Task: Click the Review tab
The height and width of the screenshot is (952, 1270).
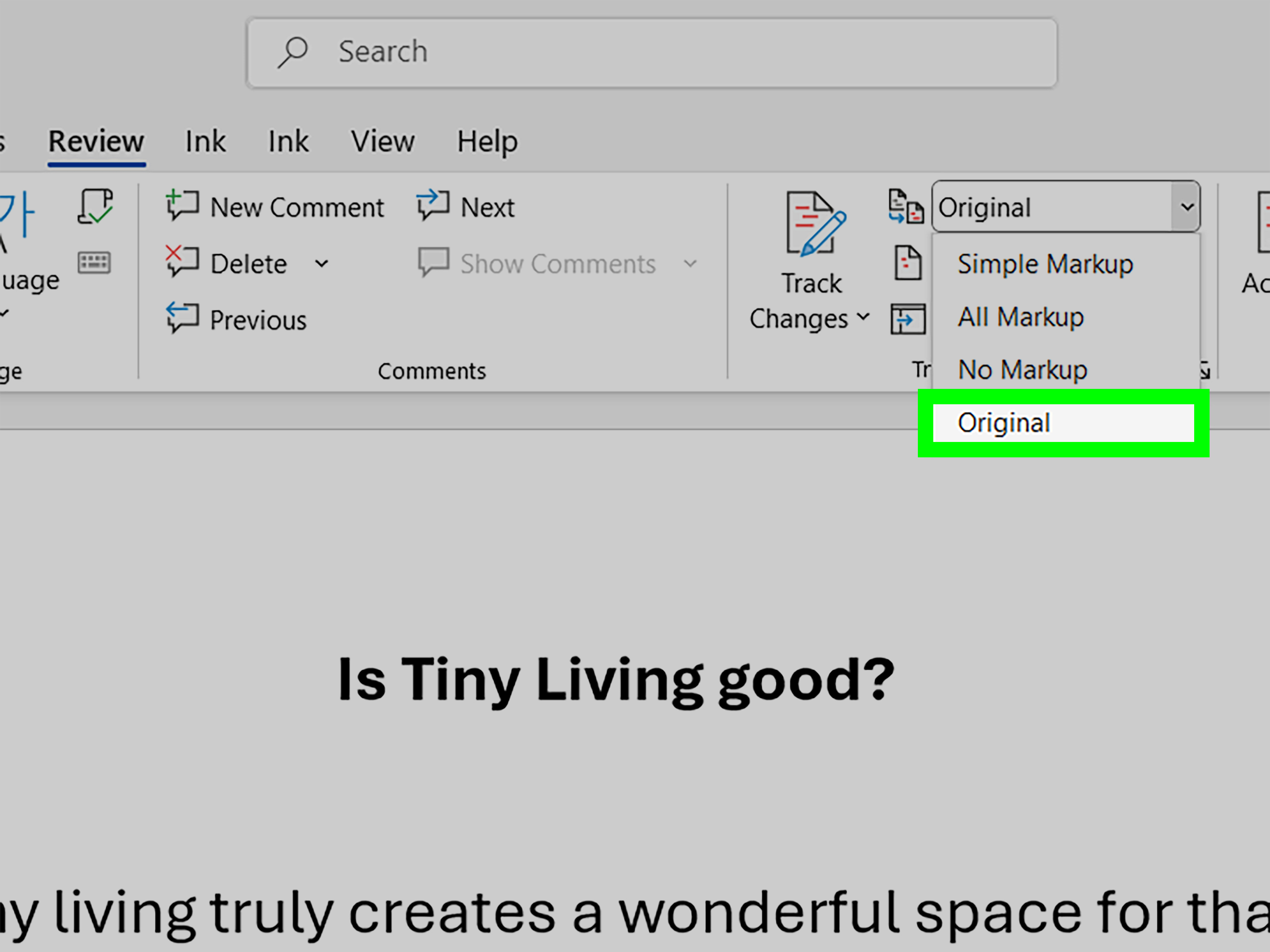Action: [x=95, y=141]
